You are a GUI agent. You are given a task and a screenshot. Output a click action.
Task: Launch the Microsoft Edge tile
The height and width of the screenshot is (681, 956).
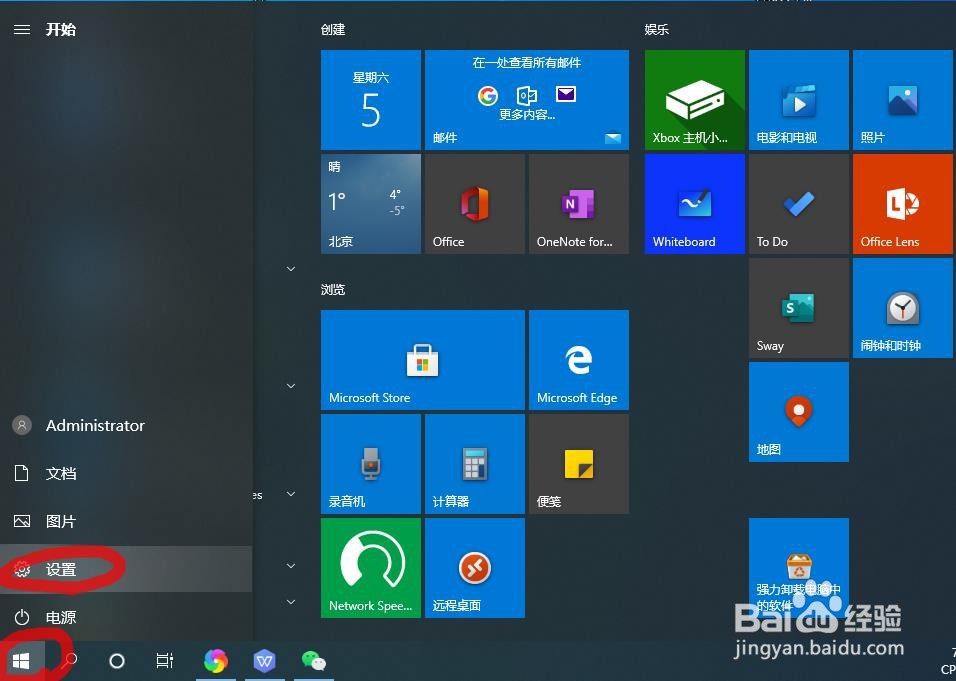579,360
